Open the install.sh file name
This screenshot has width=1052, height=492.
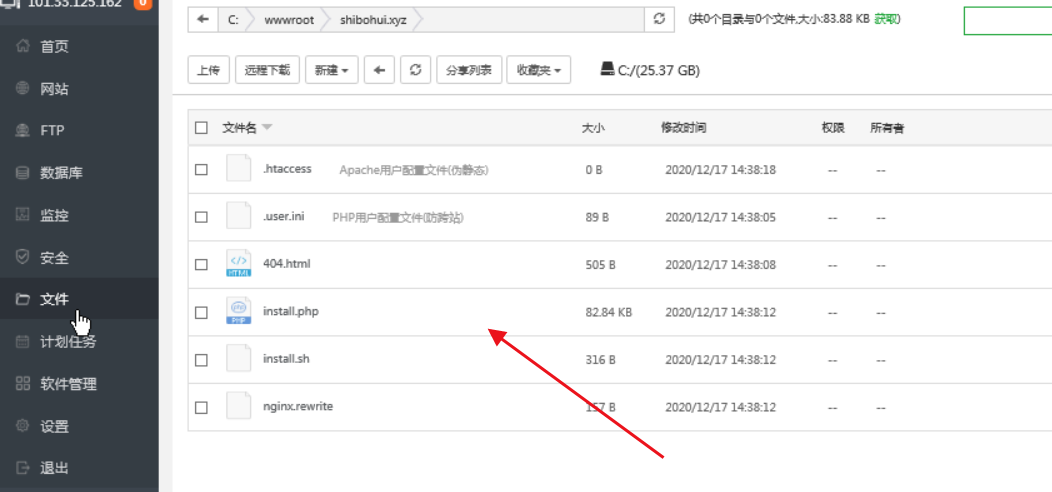point(286,359)
